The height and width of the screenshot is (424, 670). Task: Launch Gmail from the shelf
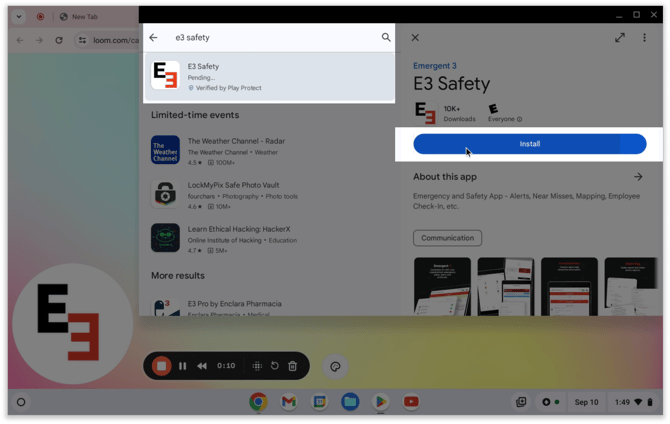288,402
